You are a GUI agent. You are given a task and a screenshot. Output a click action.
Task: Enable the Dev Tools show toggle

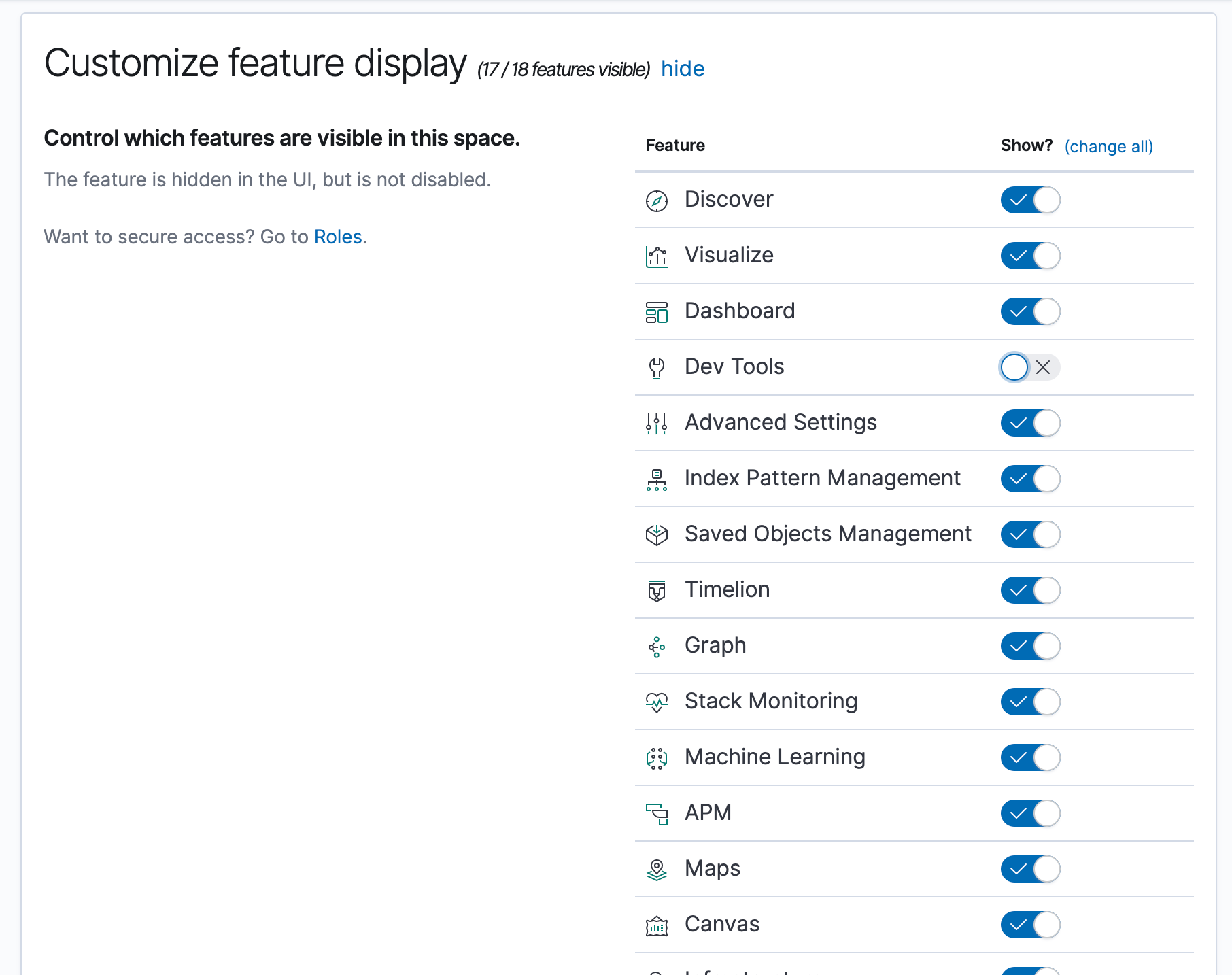click(1030, 367)
